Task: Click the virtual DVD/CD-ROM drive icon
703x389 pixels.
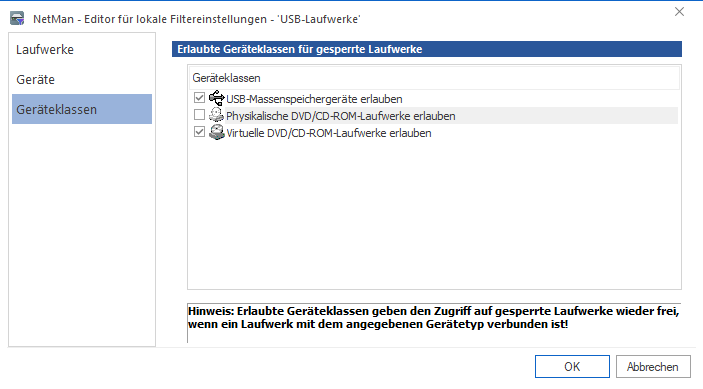Action: (217, 132)
